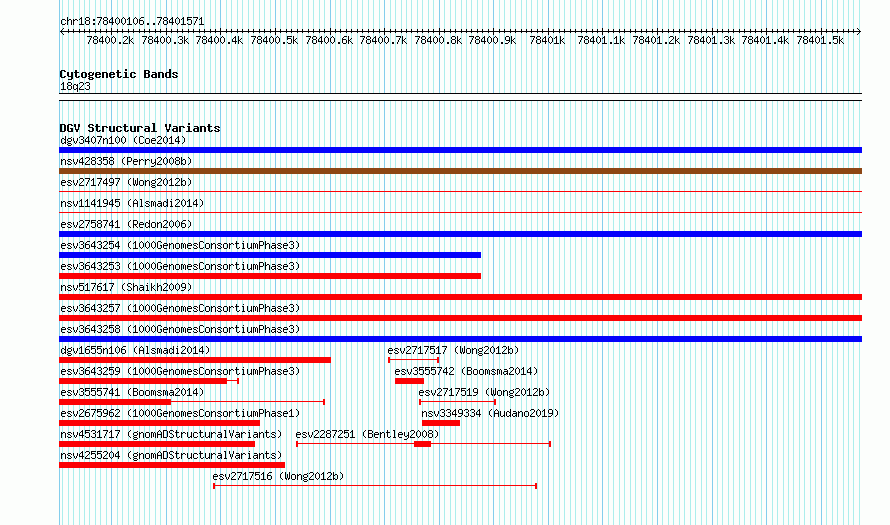Click the left arrow end of ruler
Image resolution: width=890 pixels, height=525 pixels.
coord(62,31)
